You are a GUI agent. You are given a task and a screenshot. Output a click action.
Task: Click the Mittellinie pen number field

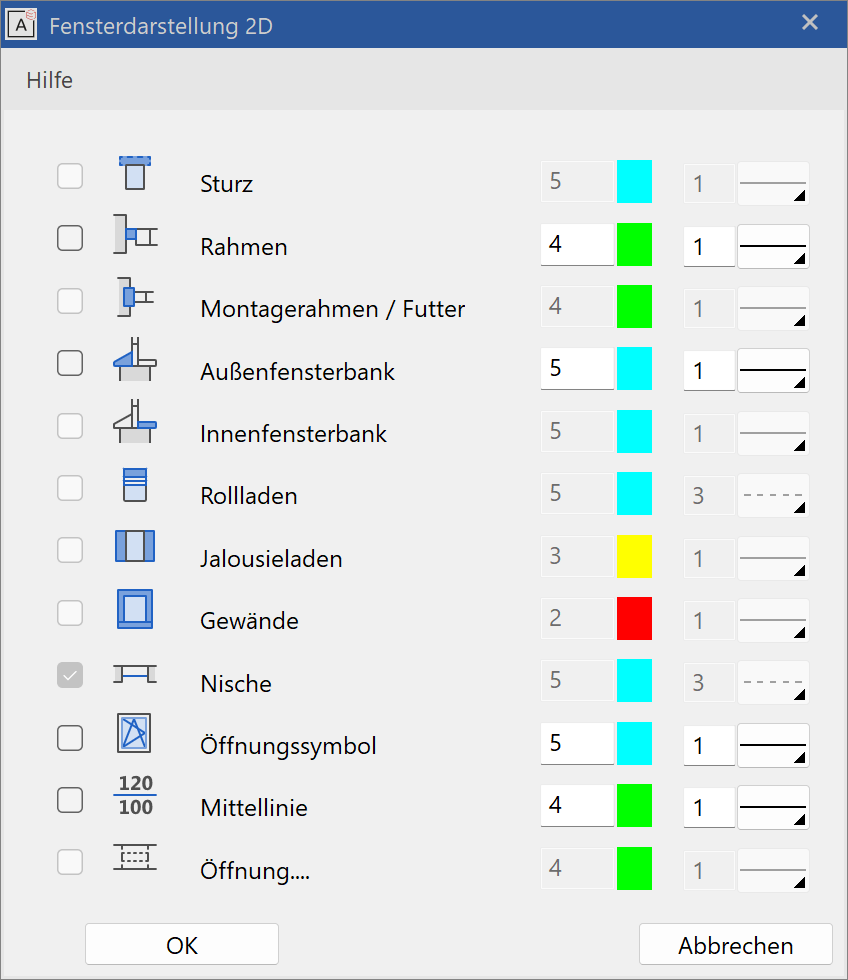click(577, 805)
